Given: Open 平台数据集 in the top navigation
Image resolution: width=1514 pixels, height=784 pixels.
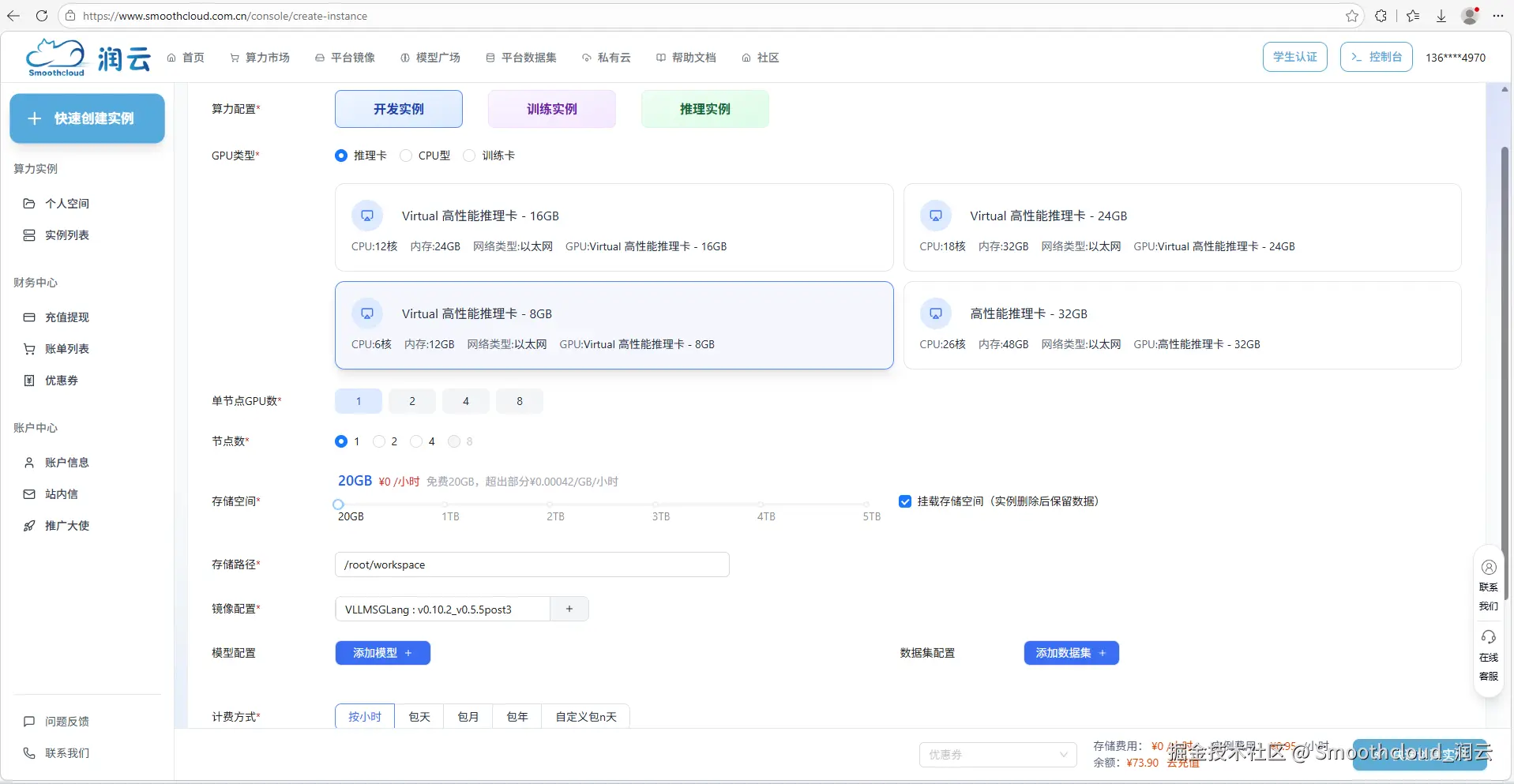Looking at the screenshot, I should pyautogui.click(x=521, y=58).
